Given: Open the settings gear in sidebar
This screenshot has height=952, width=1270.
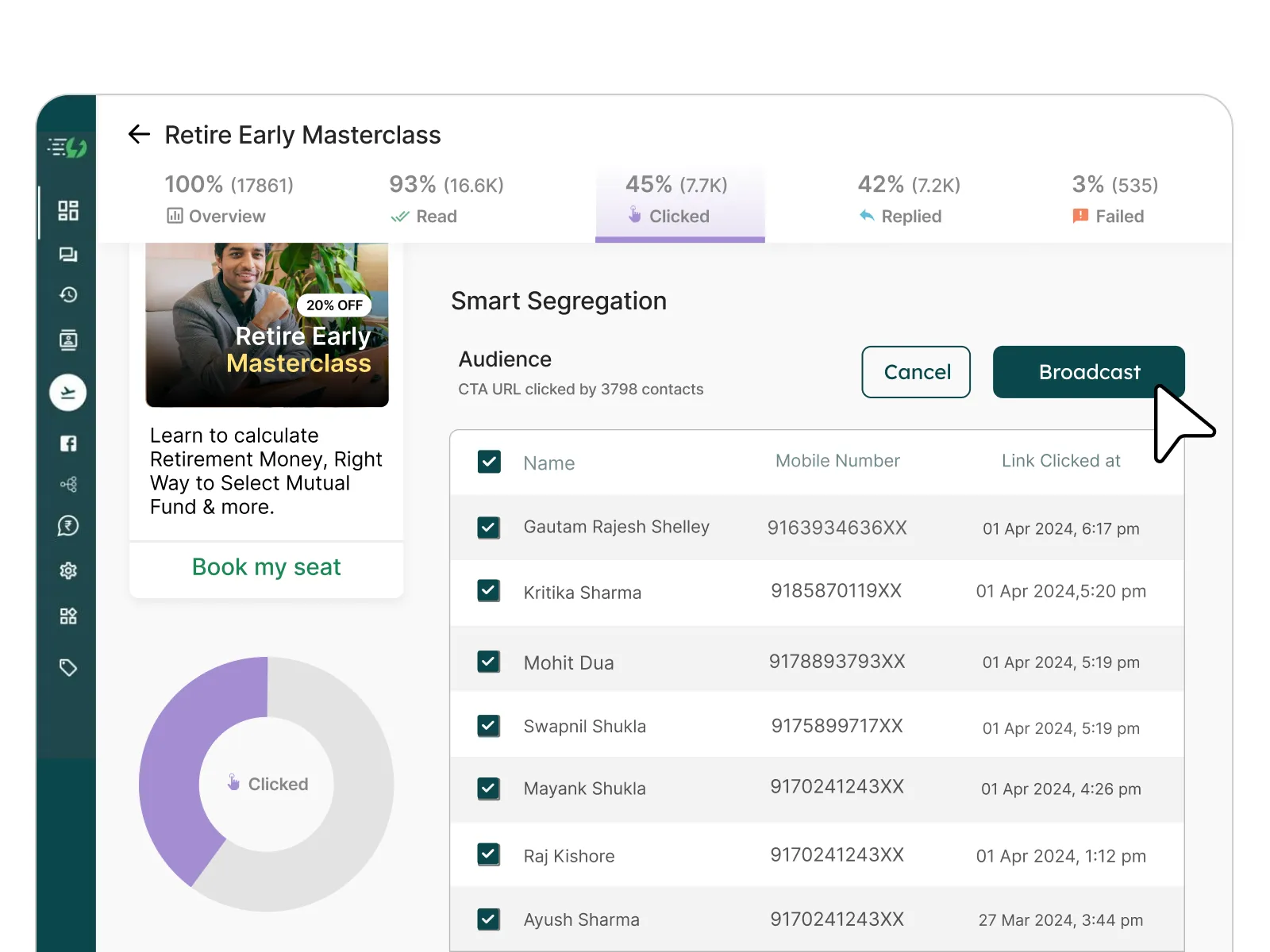Looking at the screenshot, I should (x=68, y=570).
